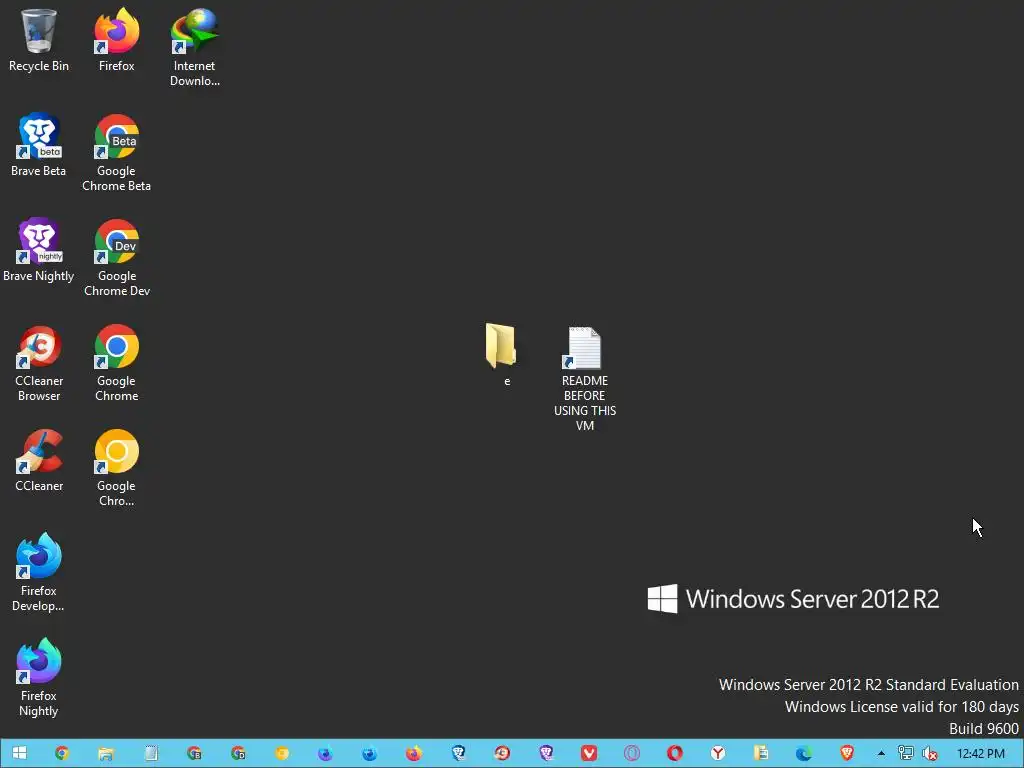Select the README BEFORE USING THIS VM file
The image size is (1024, 768).
point(584,379)
